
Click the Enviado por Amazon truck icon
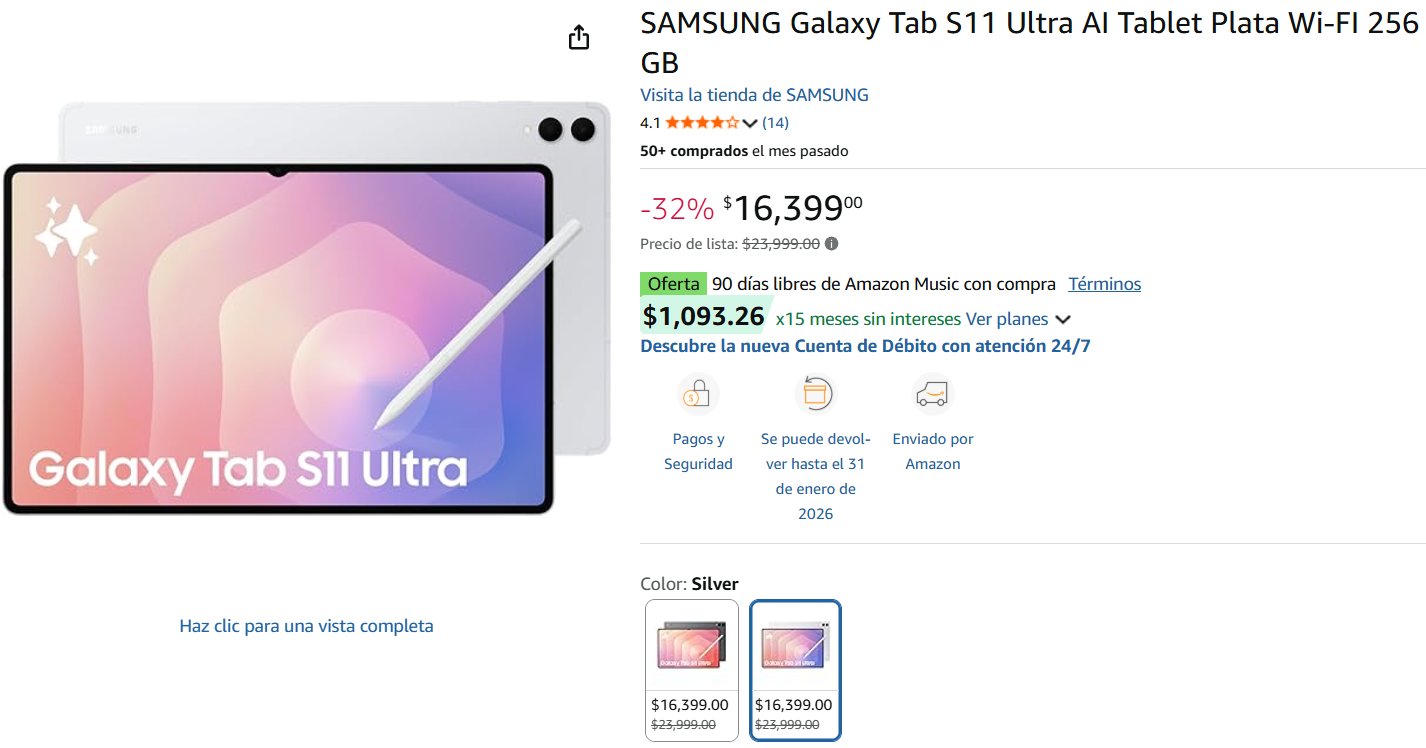932,394
